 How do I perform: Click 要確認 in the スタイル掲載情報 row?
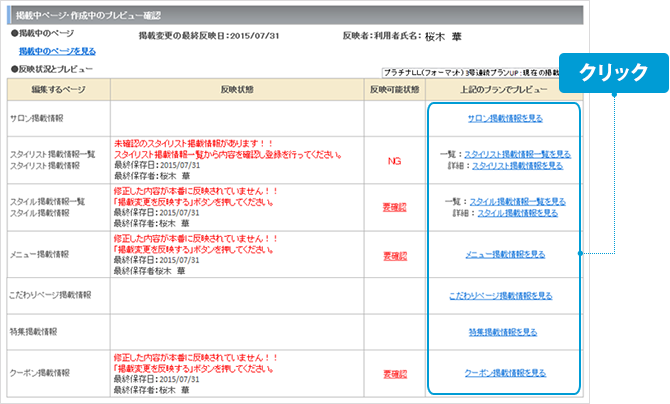coord(394,208)
